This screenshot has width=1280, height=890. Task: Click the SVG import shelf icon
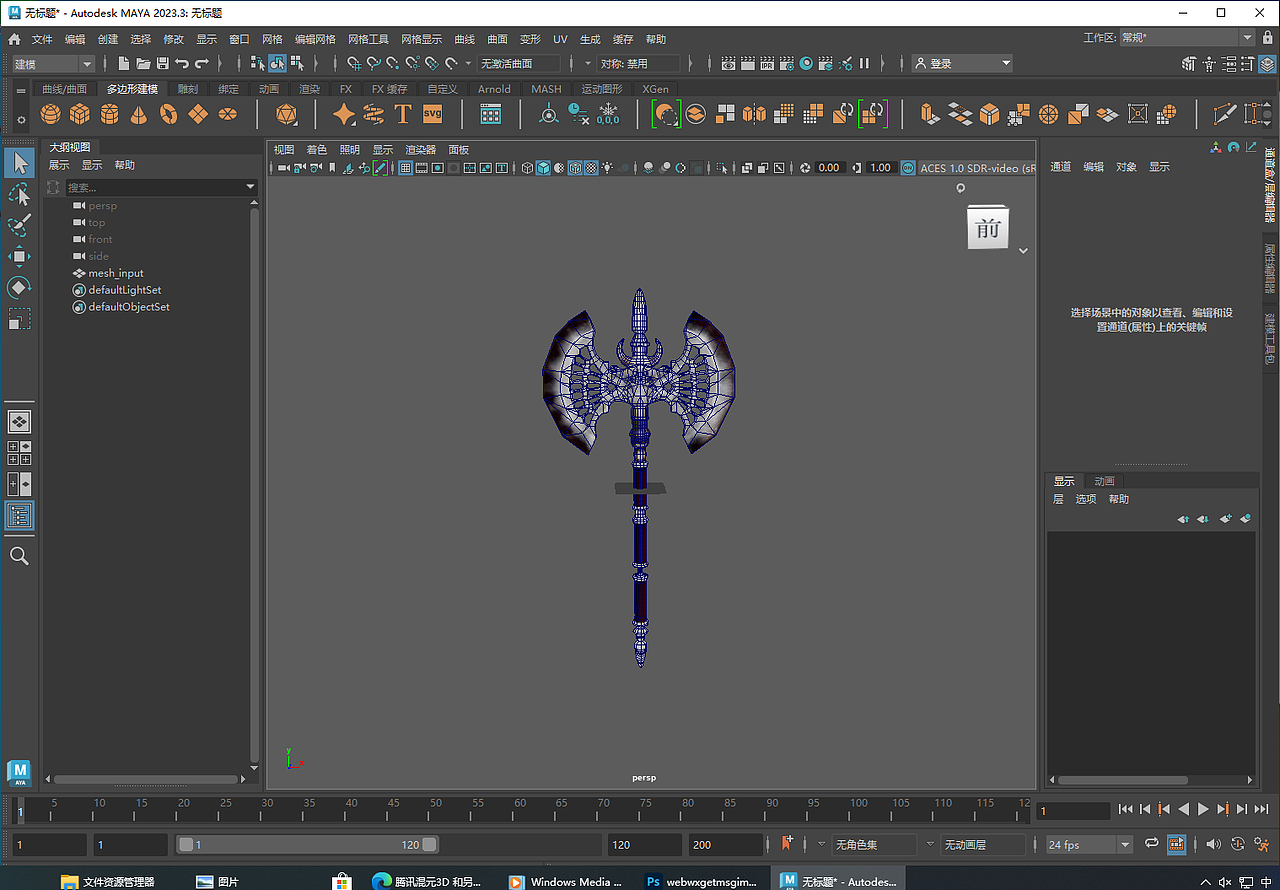(433, 114)
